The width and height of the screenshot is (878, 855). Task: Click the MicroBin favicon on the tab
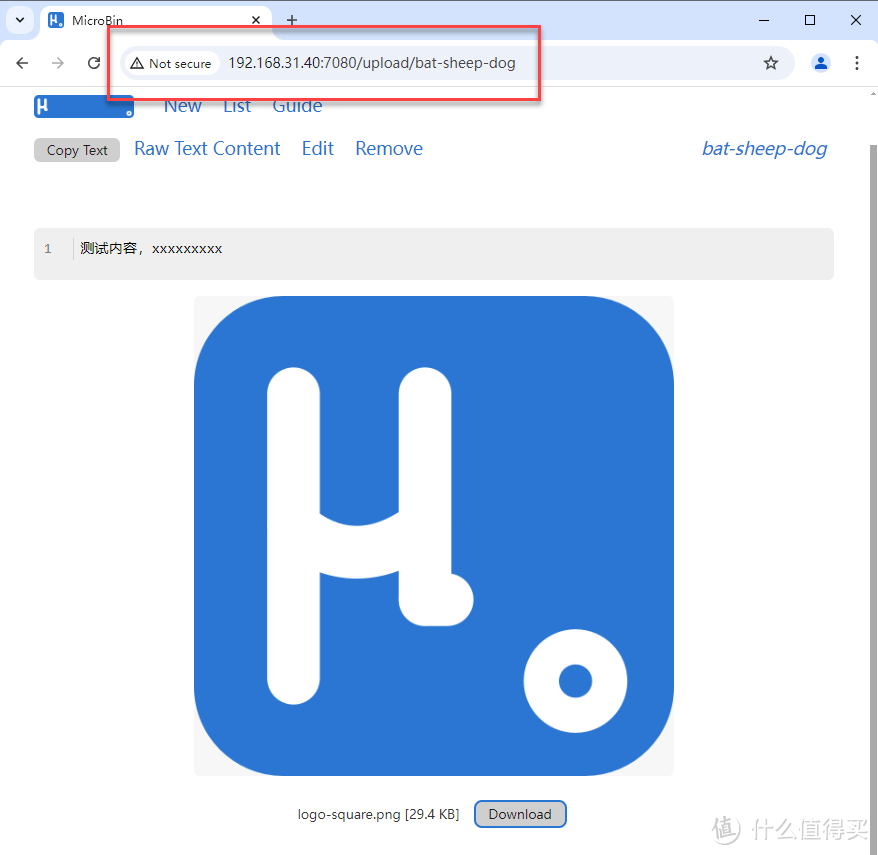click(x=56, y=19)
